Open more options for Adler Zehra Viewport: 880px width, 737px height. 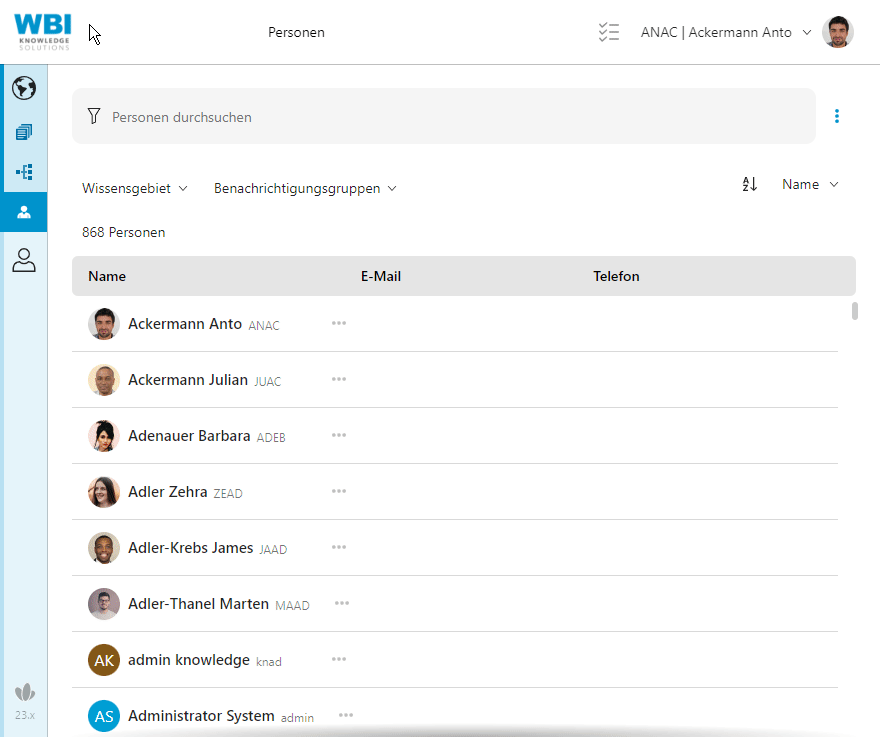pyautogui.click(x=339, y=491)
